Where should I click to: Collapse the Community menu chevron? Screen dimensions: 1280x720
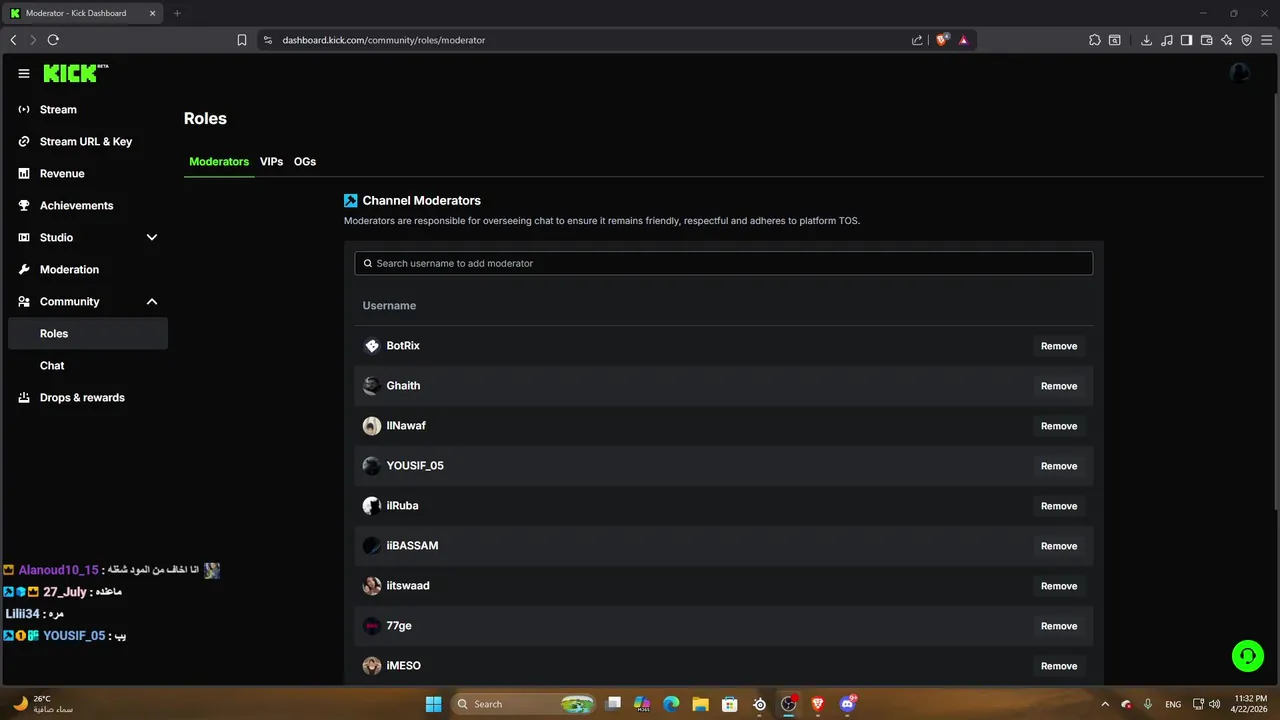[x=152, y=302]
